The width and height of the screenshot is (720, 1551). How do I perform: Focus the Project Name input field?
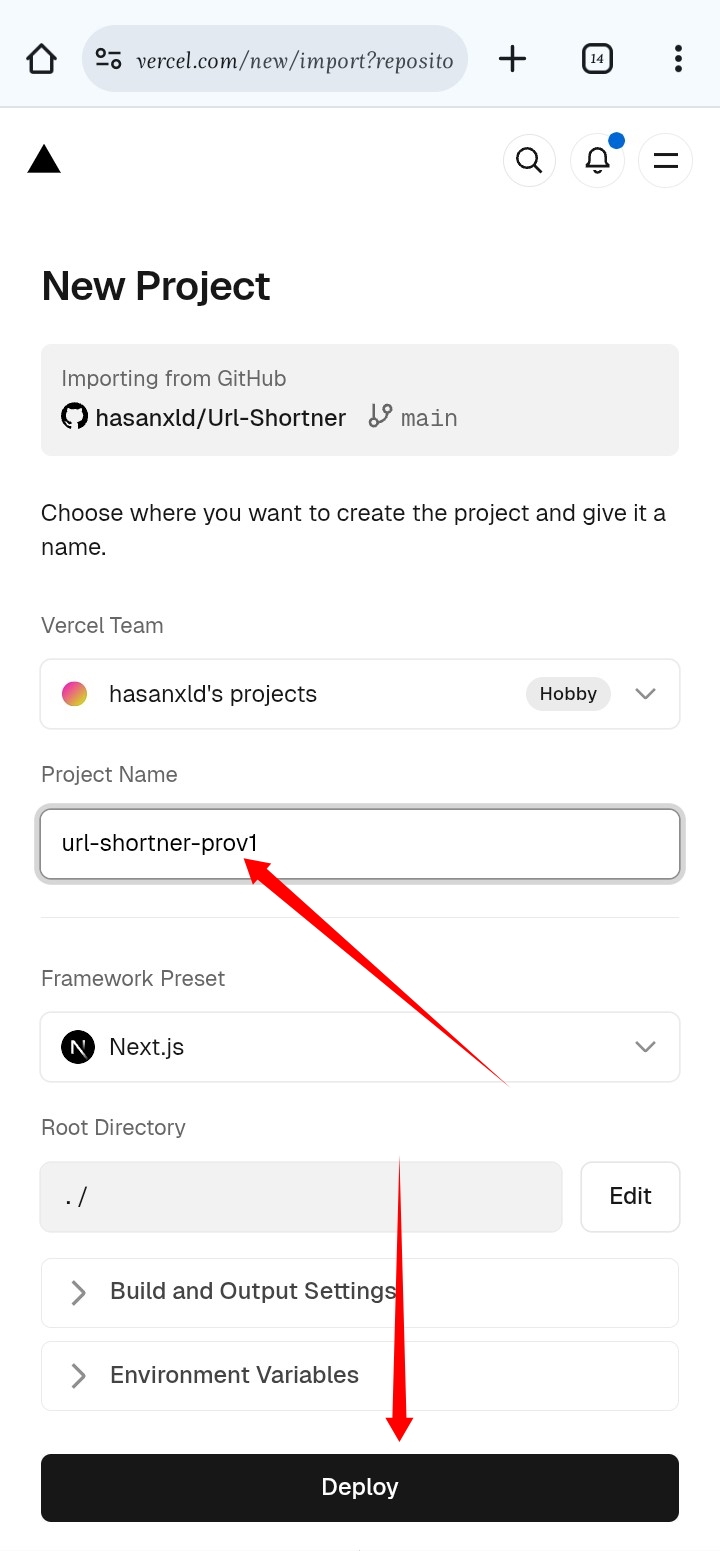click(360, 844)
